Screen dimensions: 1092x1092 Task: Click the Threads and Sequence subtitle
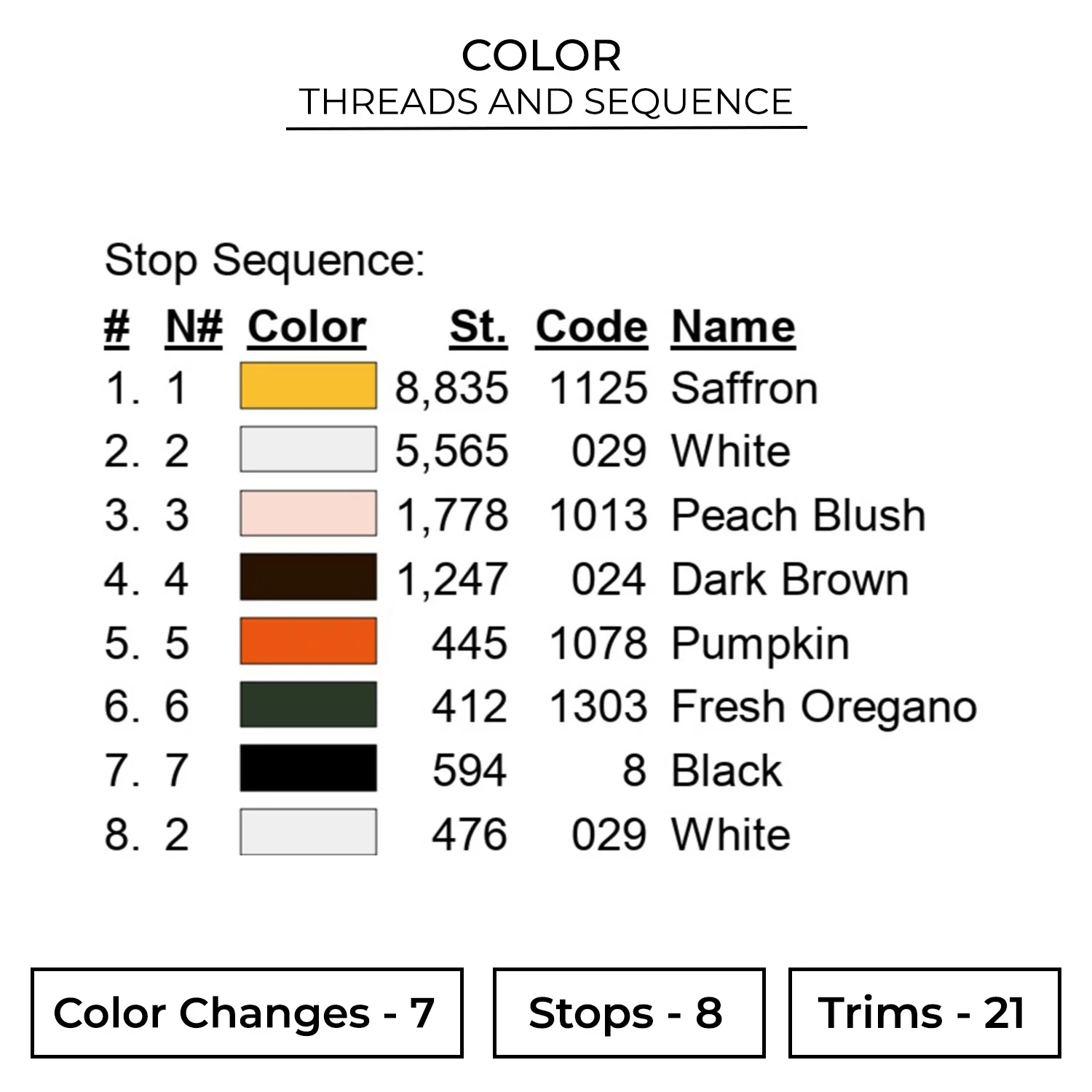pyautogui.click(x=546, y=101)
